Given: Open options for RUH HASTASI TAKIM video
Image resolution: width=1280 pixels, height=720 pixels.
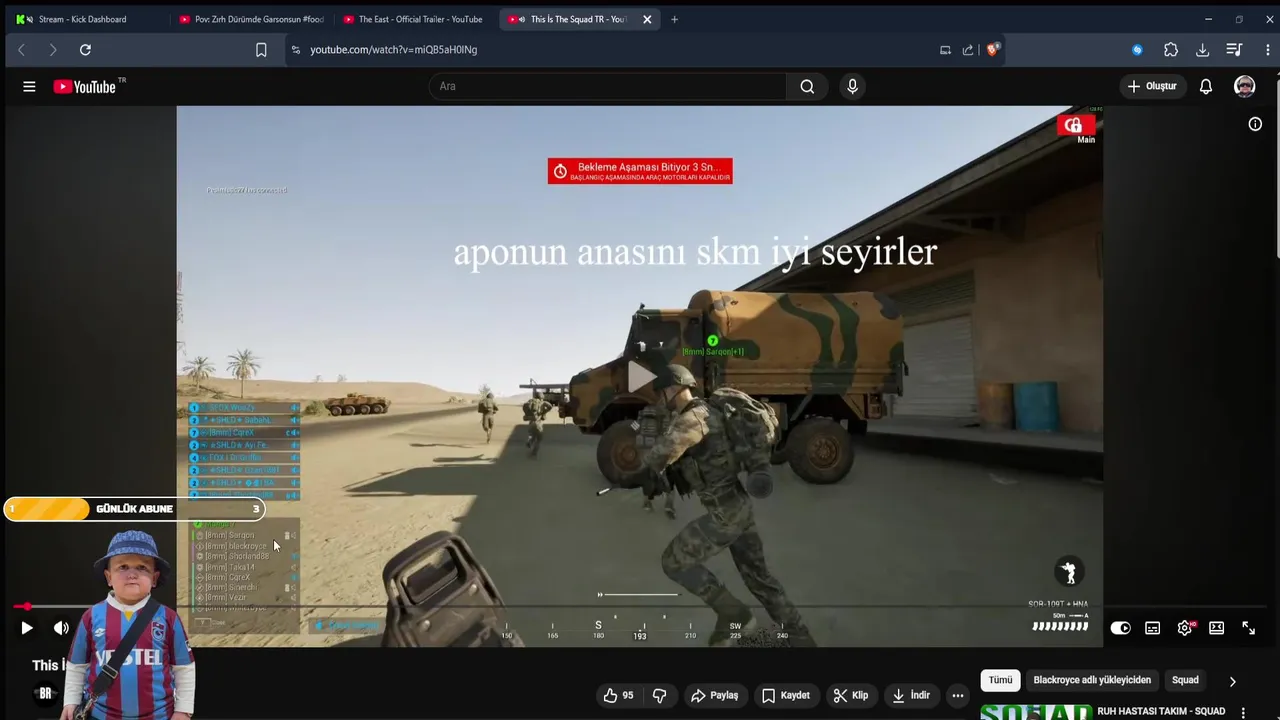Looking at the screenshot, I should click(x=1244, y=712).
